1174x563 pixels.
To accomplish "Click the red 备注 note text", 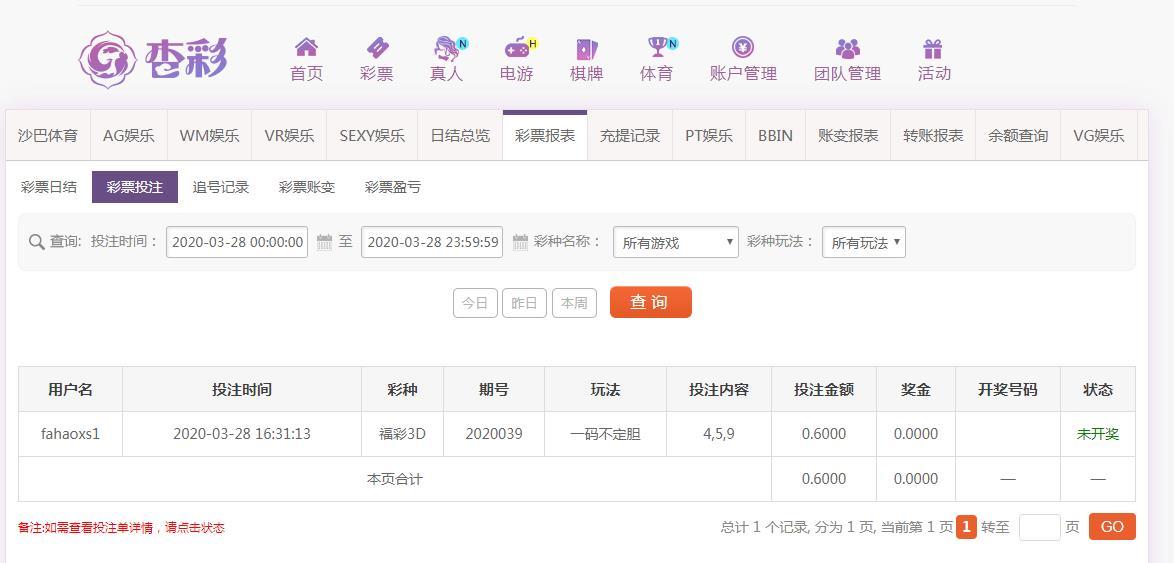I will [x=121, y=528].
